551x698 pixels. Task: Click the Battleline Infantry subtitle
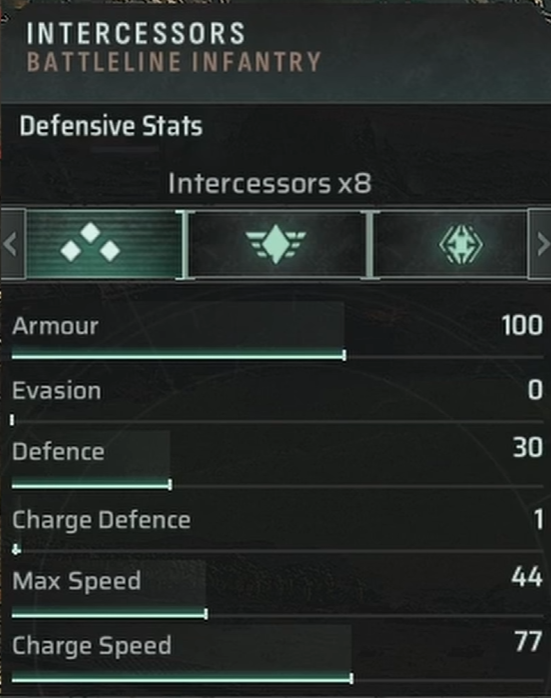(174, 61)
